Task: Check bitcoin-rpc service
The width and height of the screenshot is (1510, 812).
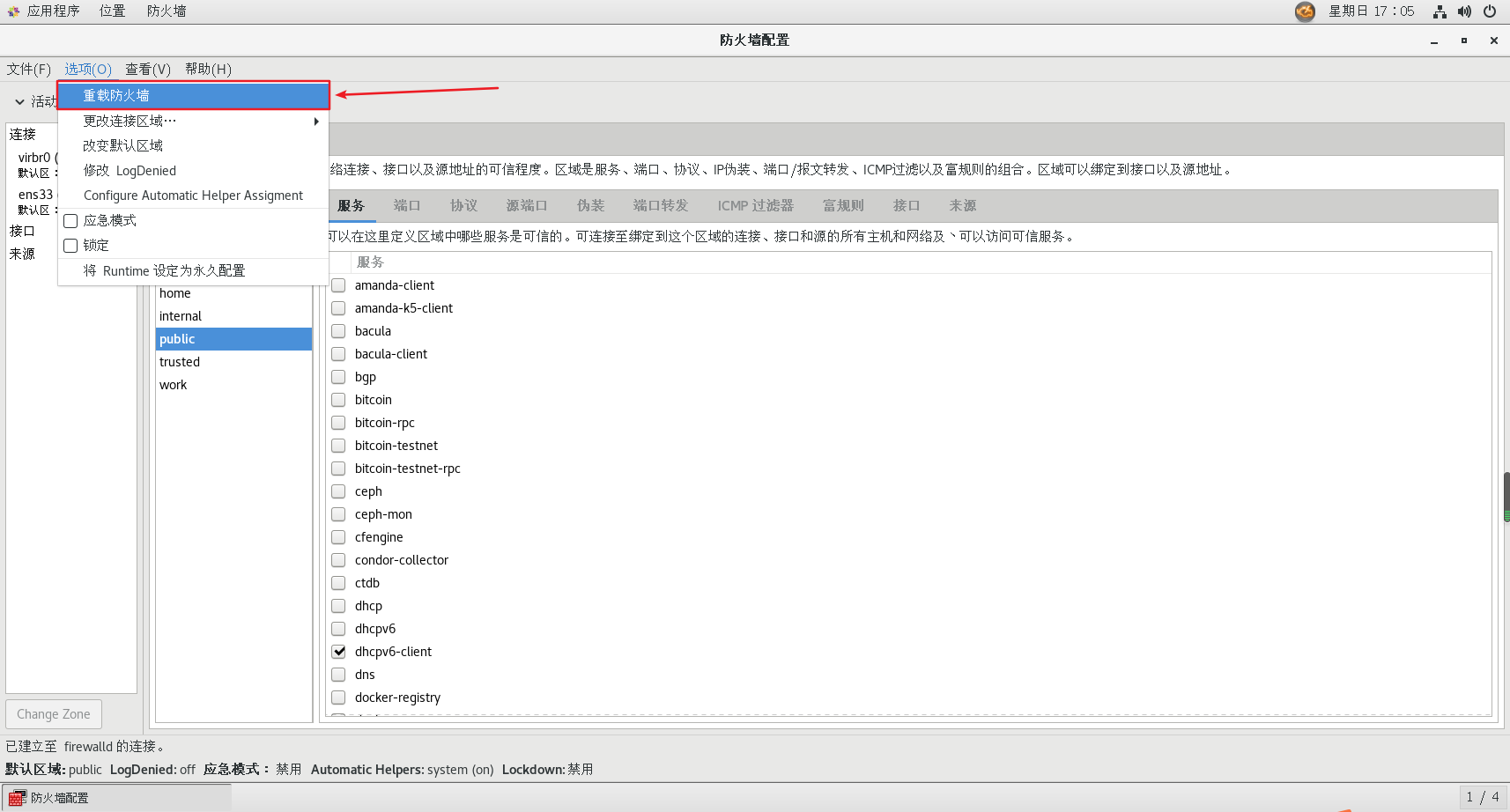Action: 338,423
